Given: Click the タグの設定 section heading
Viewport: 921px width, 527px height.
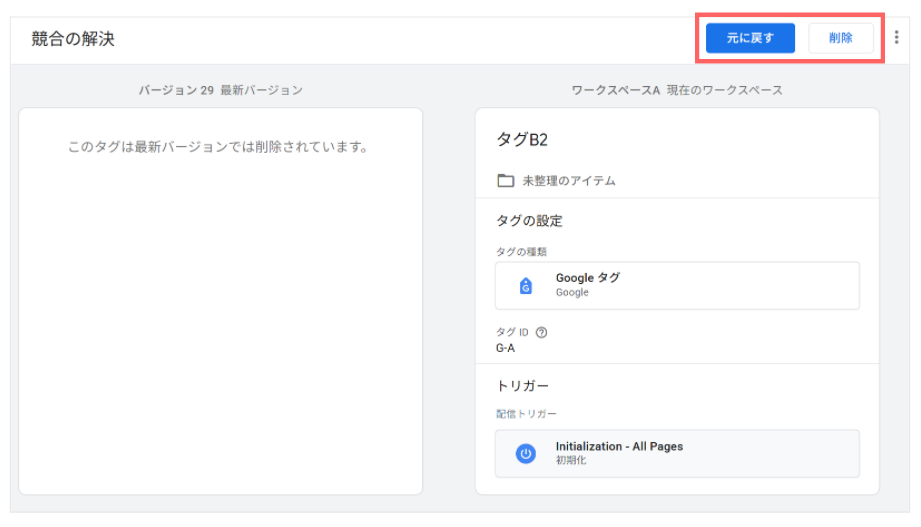Looking at the screenshot, I should click(x=529, y=221).
